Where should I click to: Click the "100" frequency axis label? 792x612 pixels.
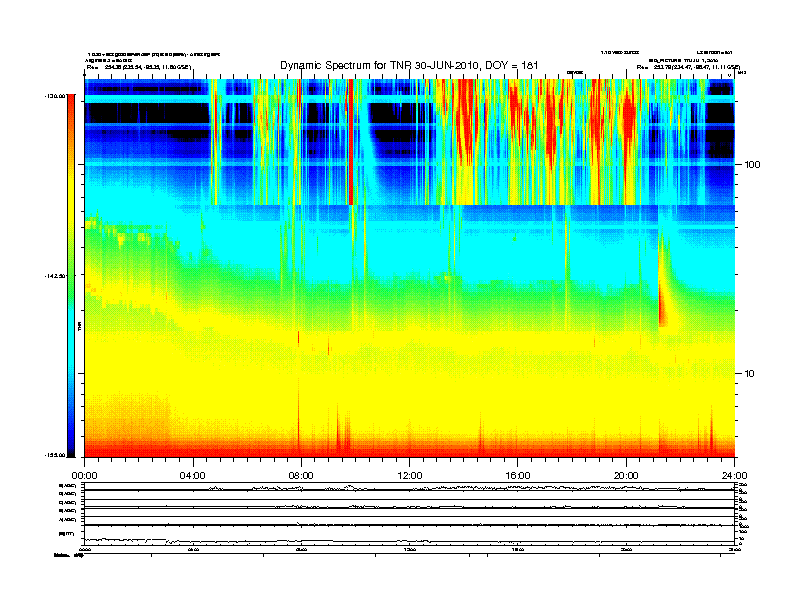753,165
